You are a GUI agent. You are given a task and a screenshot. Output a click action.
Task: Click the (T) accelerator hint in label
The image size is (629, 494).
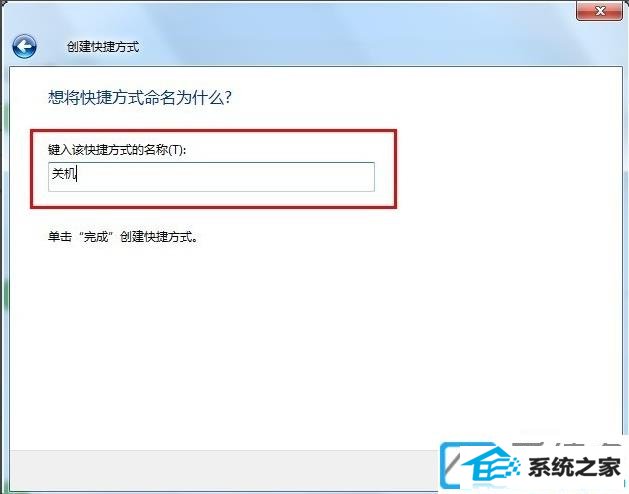click(x=176, y=150)
